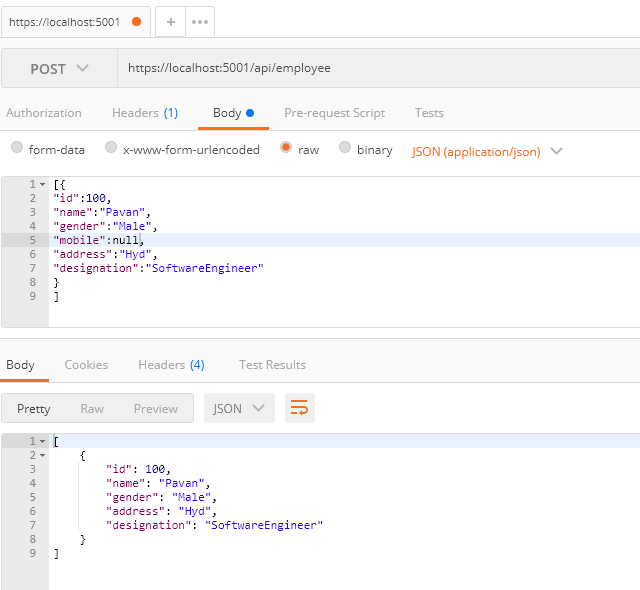Open response Cookies tab
640x590 pixels.
86,365
